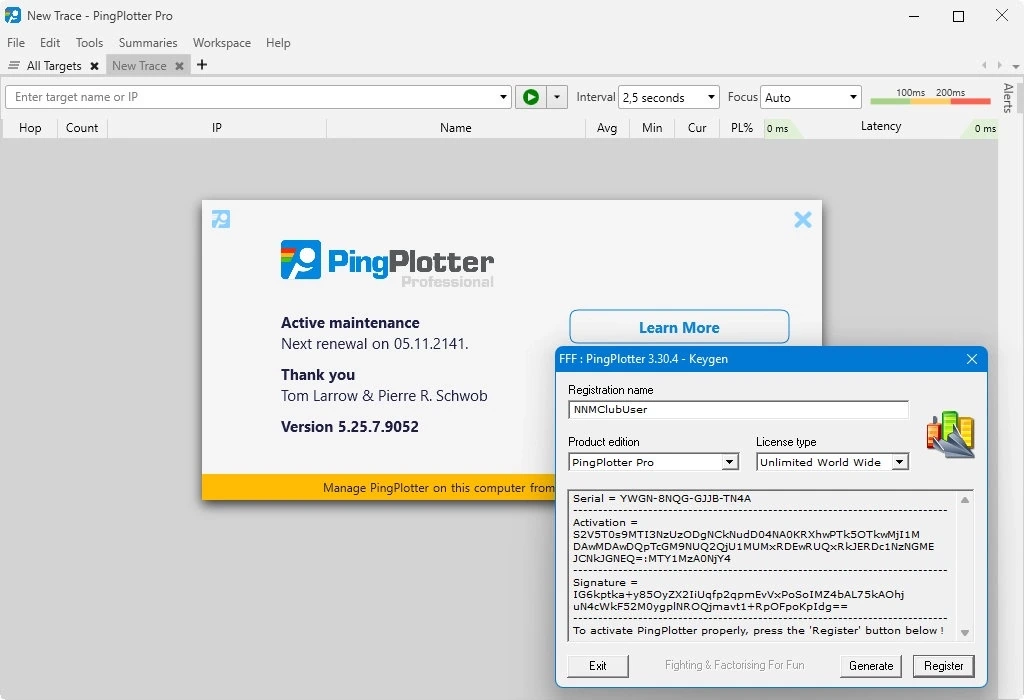Click the keygen building graphic icon
The height and width of the screenshot is (700, 1024).
(x=951, y=434)
